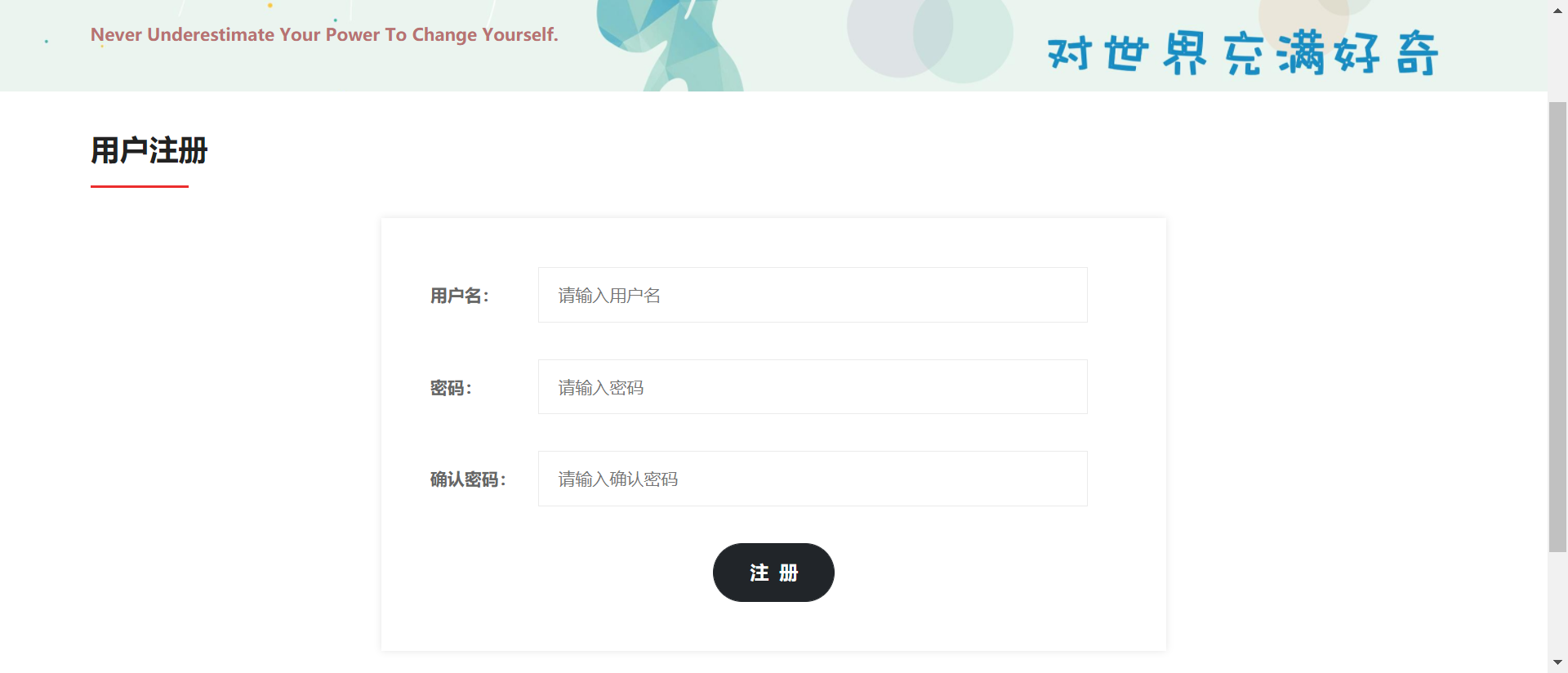Click the overlapping grey-green circles graphic

[929, 38]
